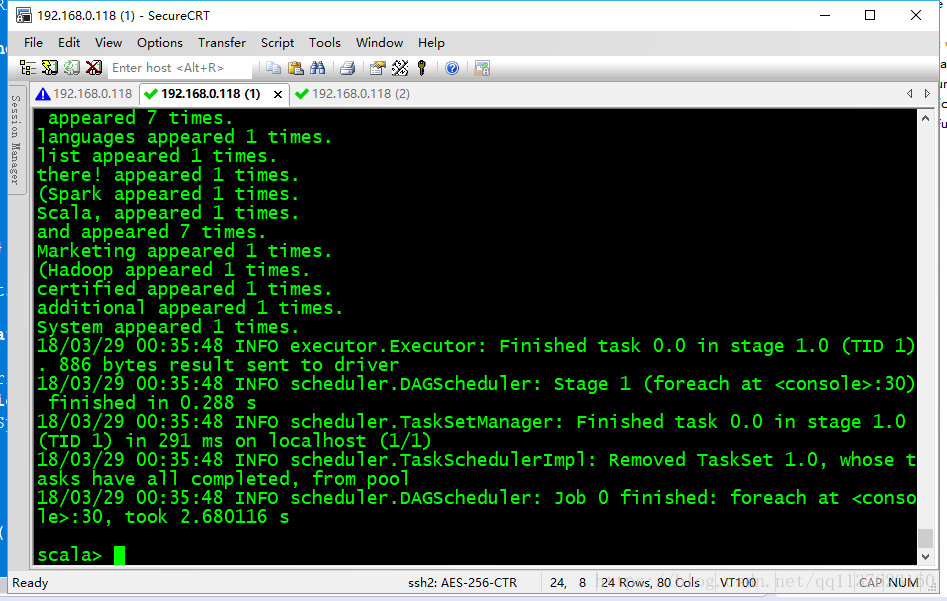This screenshot has width=947, height=601.
Task: Click the terminal scrollbar thumb
Action: coord(925,538)
